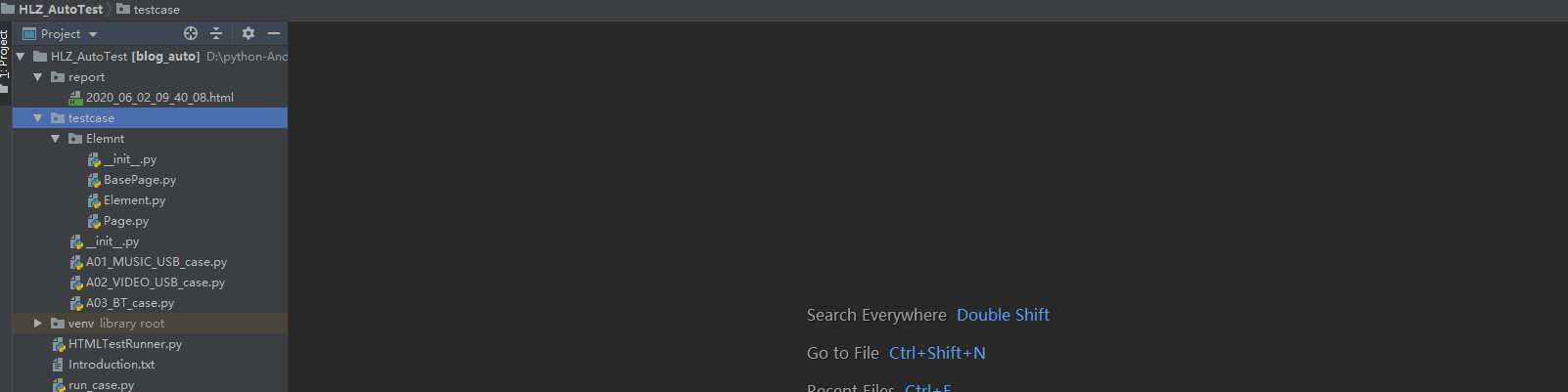The height and width of the screenshot is (392, 1568).
Task: Collapse the Elemnt folder arrow
Action: coord(56,139)
